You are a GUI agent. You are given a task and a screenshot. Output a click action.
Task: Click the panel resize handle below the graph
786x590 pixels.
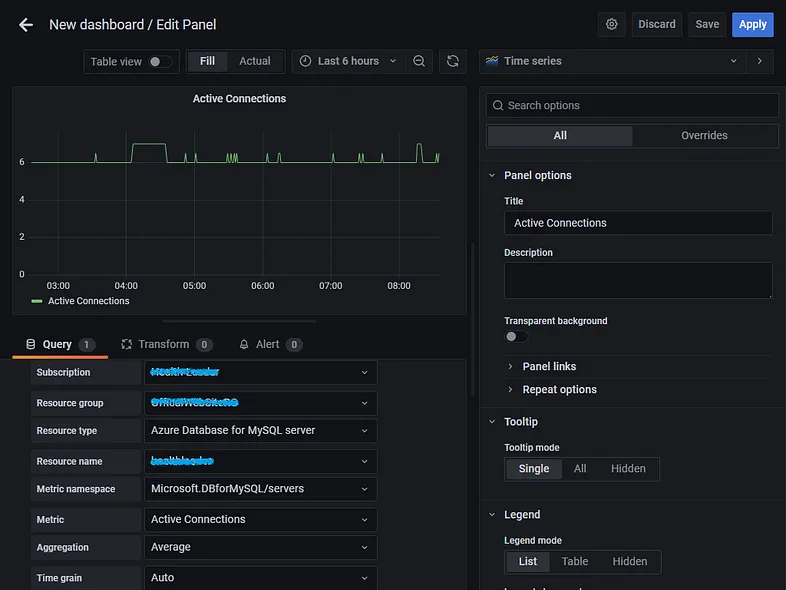[239, 321]
